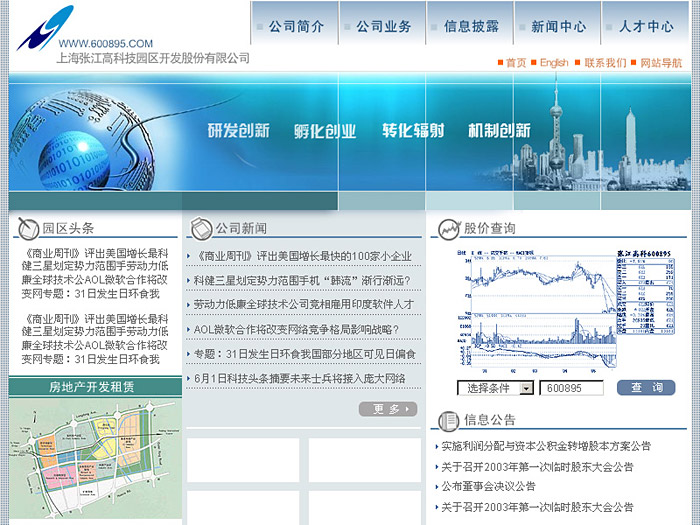700x525 pixels.
Task: Click the company logo at top left
Action: click(44, 26)
